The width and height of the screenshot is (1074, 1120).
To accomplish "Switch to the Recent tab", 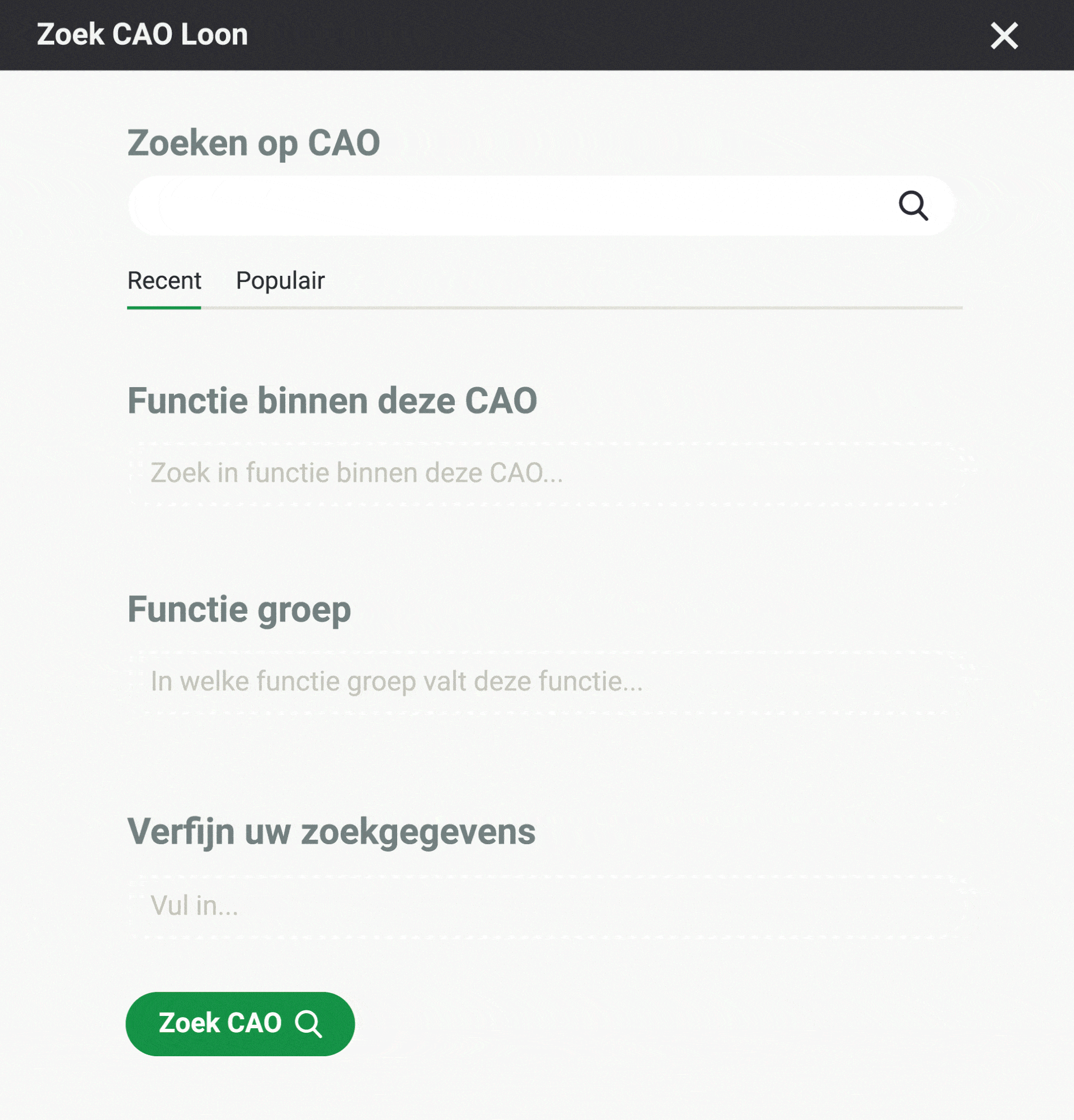I will 164,281.
